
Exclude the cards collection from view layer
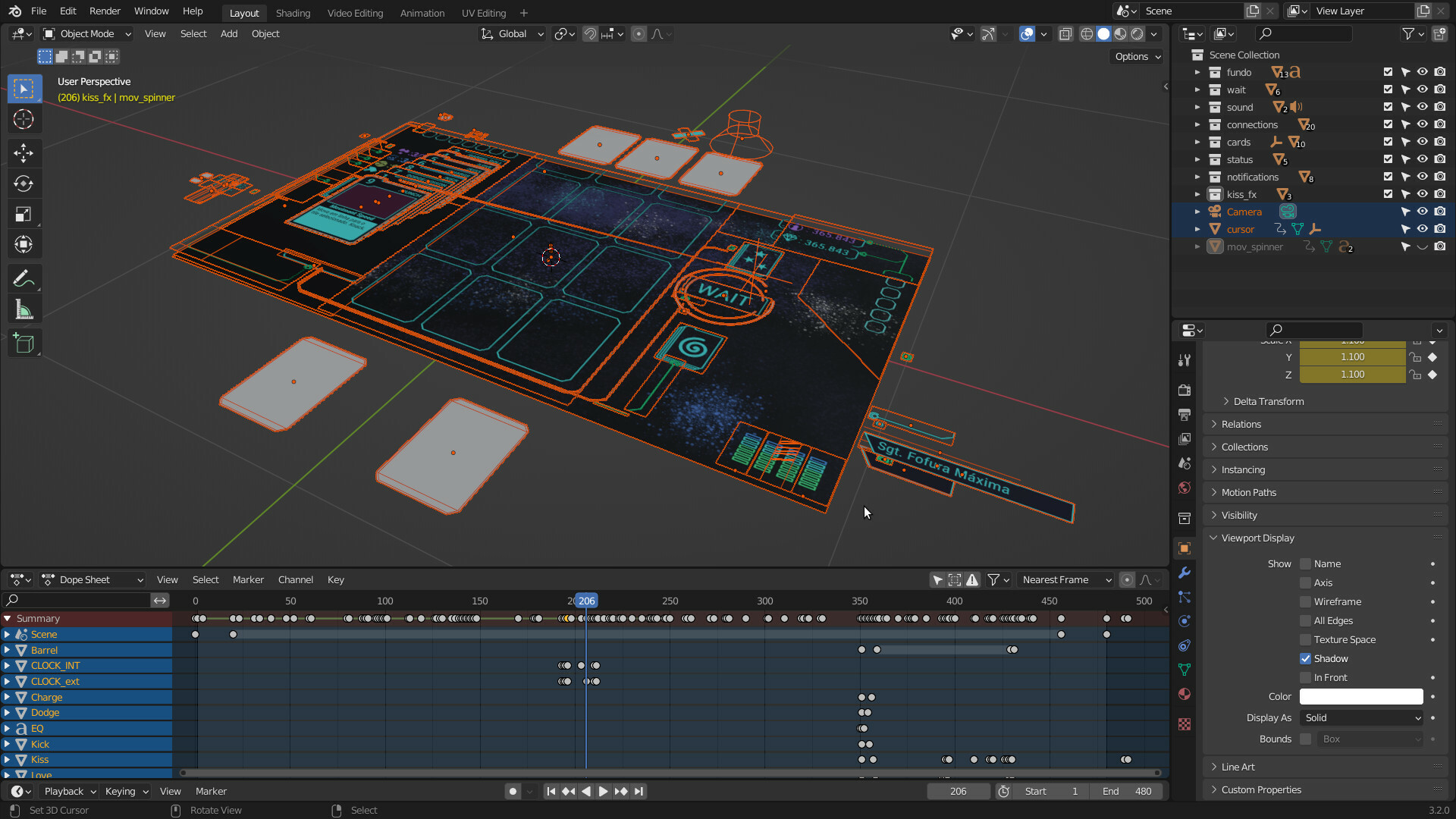1388,142
